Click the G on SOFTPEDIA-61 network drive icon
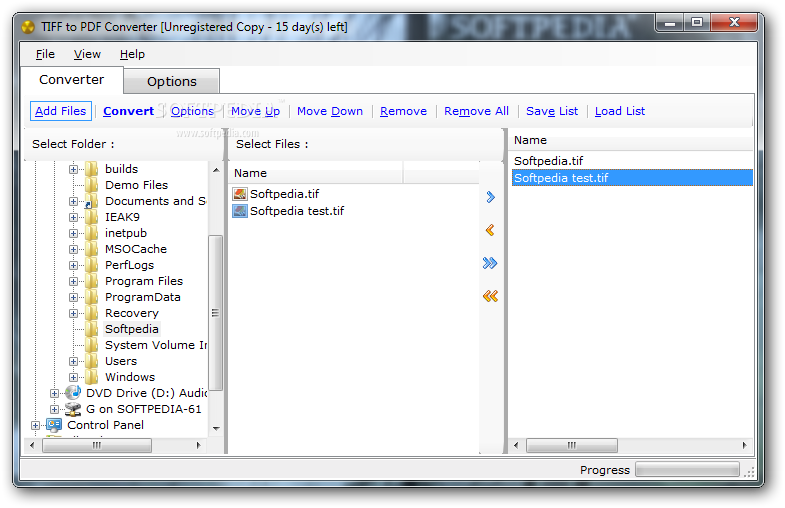The image size is (785, 508). (73, 409)
